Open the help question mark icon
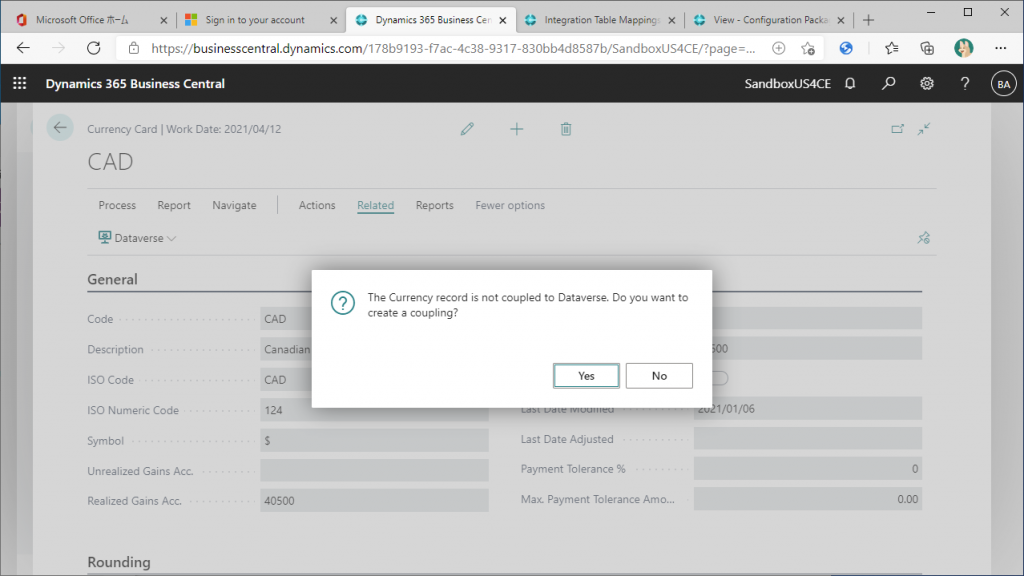 click(965, 84)
